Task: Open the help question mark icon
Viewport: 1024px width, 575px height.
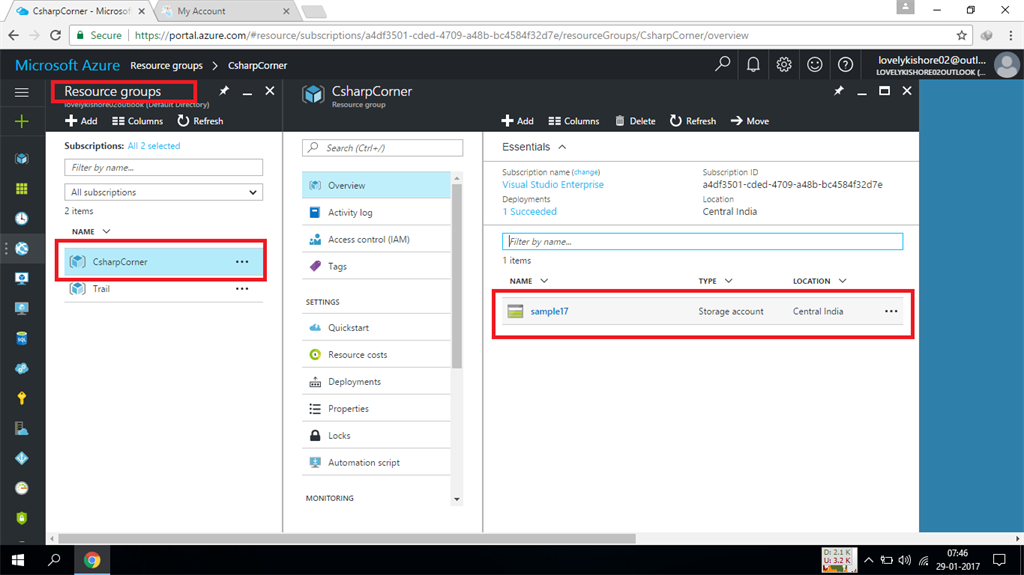Action: [x=845, y=64]
